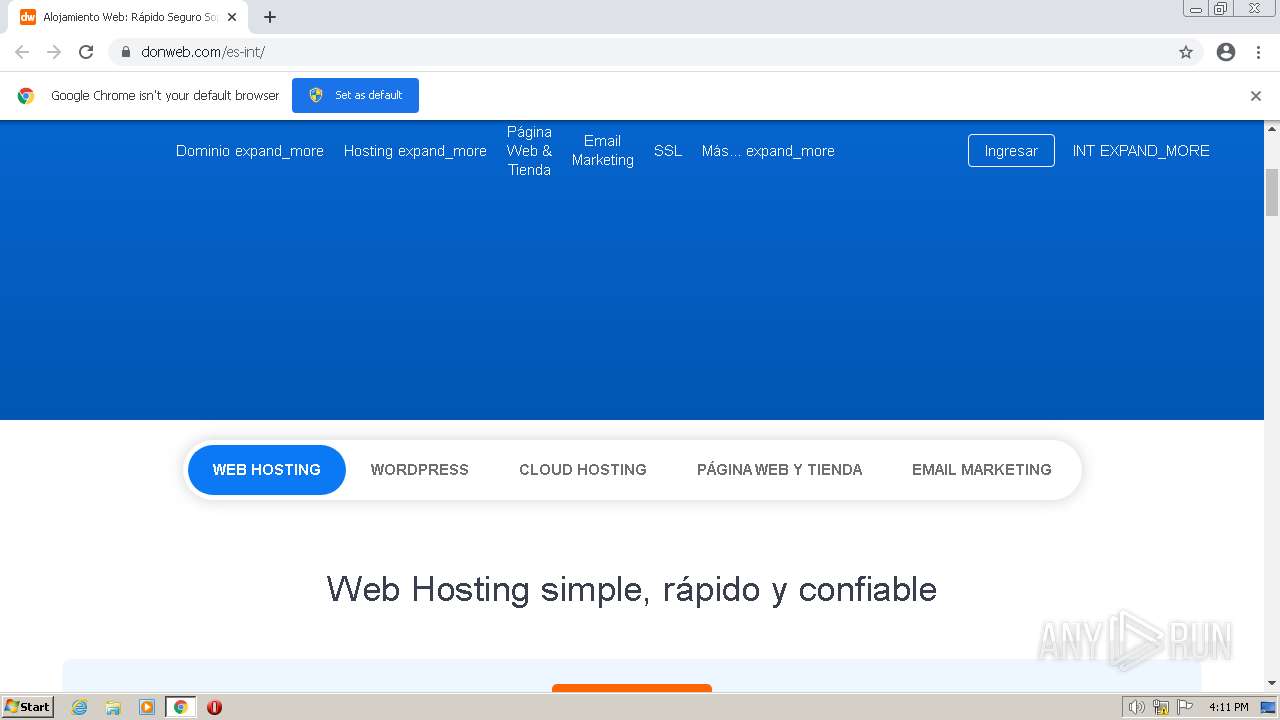Switch to the CLOUD HOSTING tab
This screenshot has width=1280, height=720.
click(583, 470)
